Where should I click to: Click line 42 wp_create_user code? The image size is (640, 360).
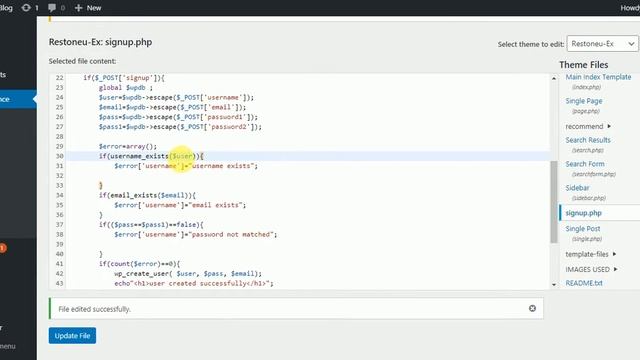coord(188,274)
